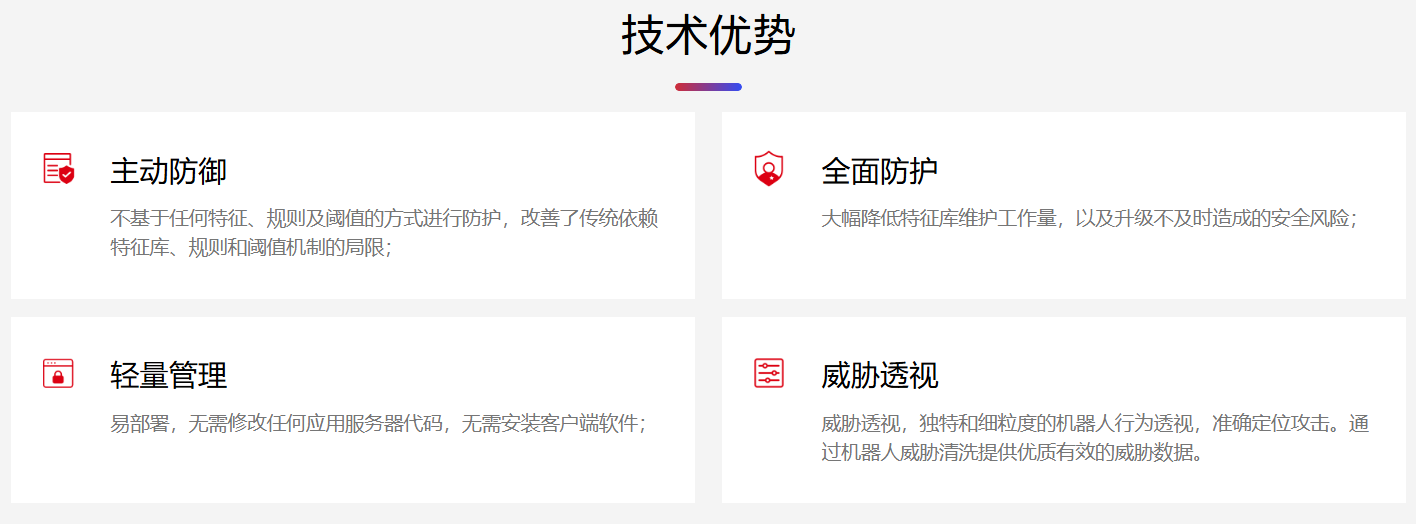Click the 全面防护 person shield icon

pos(768,168)
